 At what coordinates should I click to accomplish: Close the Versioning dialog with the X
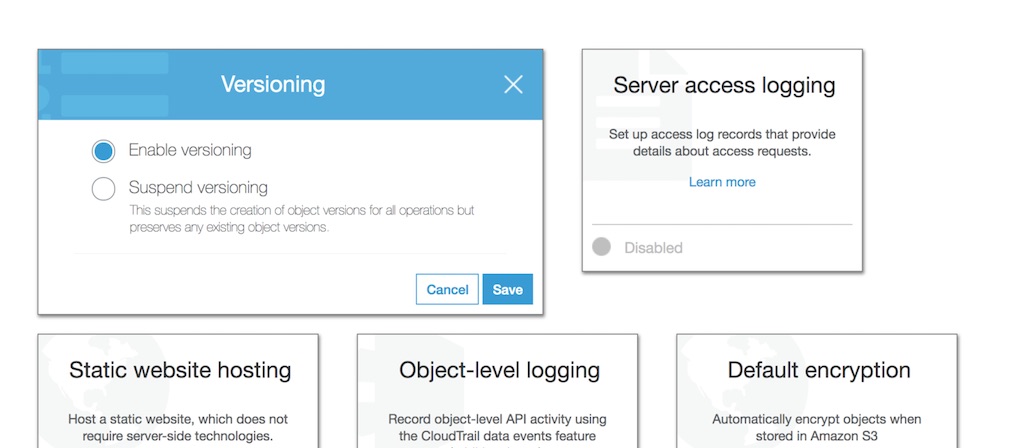click(513, 85)
